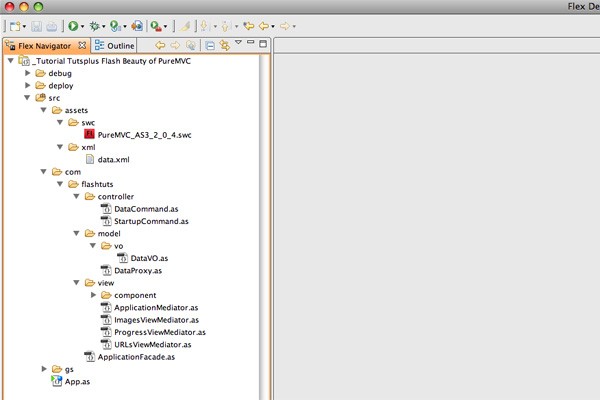The height and width of the screenshot is (400, 600).
Task: Select ApplicationMediator.as file
Action: pos(156,308)
